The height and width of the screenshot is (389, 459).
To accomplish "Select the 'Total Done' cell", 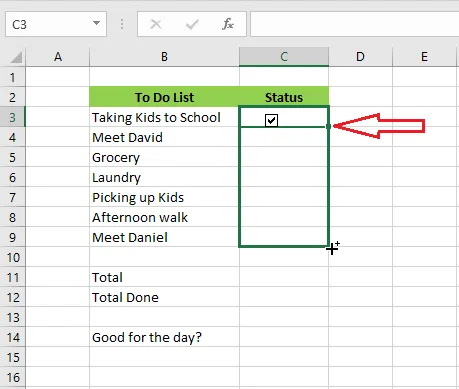I will (x=164, y=297).
